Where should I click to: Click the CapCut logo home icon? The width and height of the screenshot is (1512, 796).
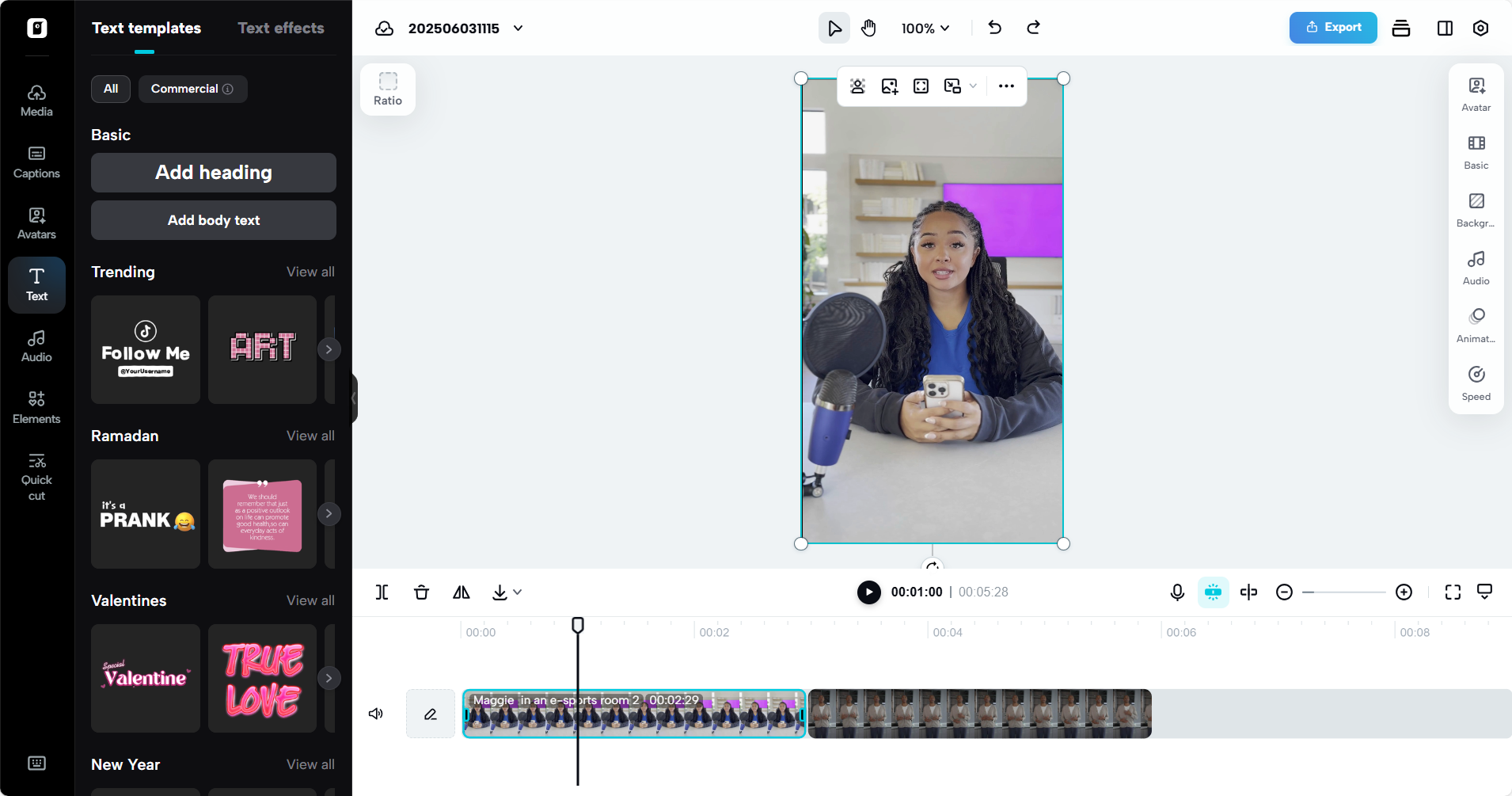pos(37,29)
